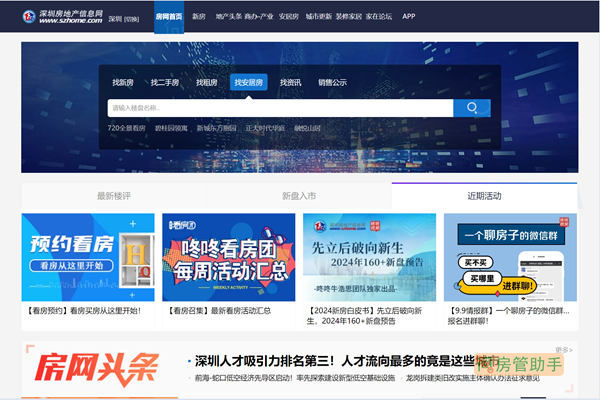Select the 找安居房 search tab
600x400 pixels.
tap(249, 82)
